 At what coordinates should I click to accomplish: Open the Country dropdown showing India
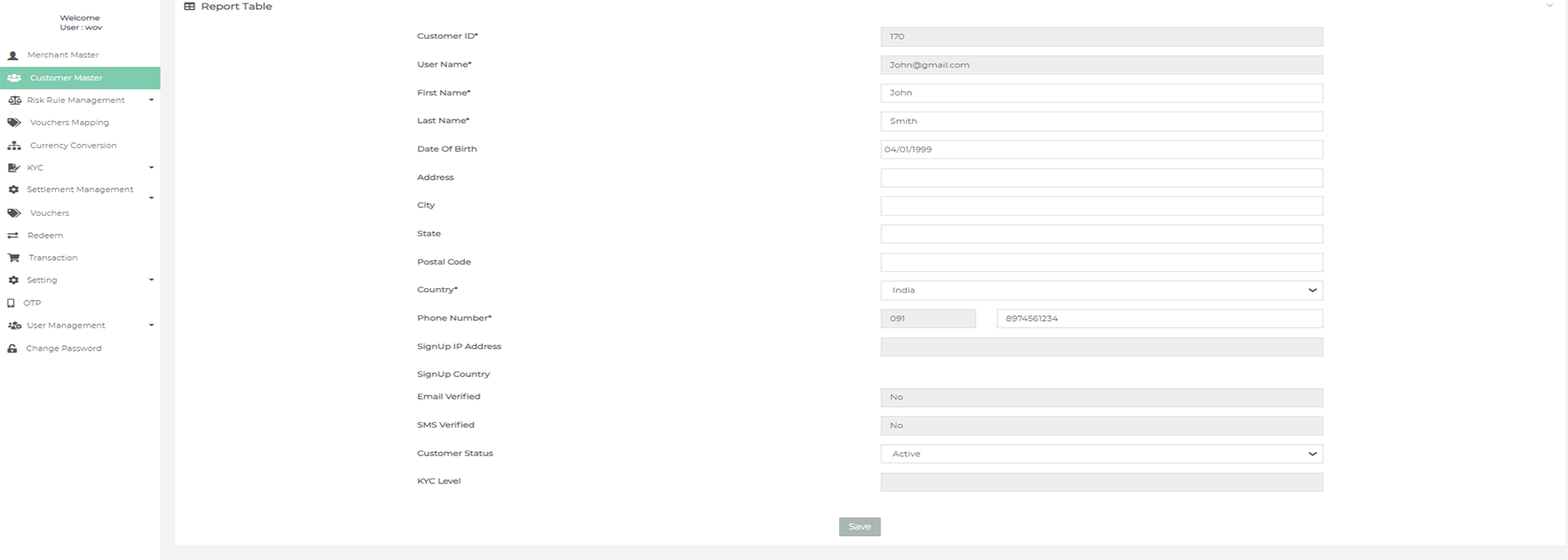click(x=1101, y=290)
